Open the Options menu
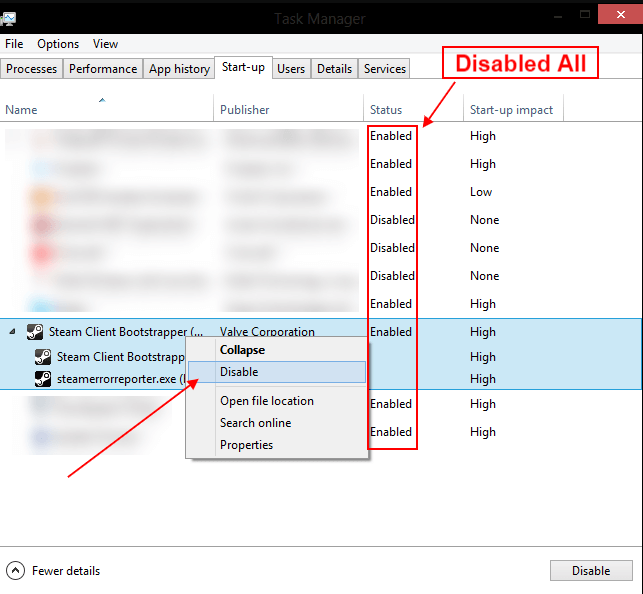This screenshot has width=643, height=594. tap(58, 44)
